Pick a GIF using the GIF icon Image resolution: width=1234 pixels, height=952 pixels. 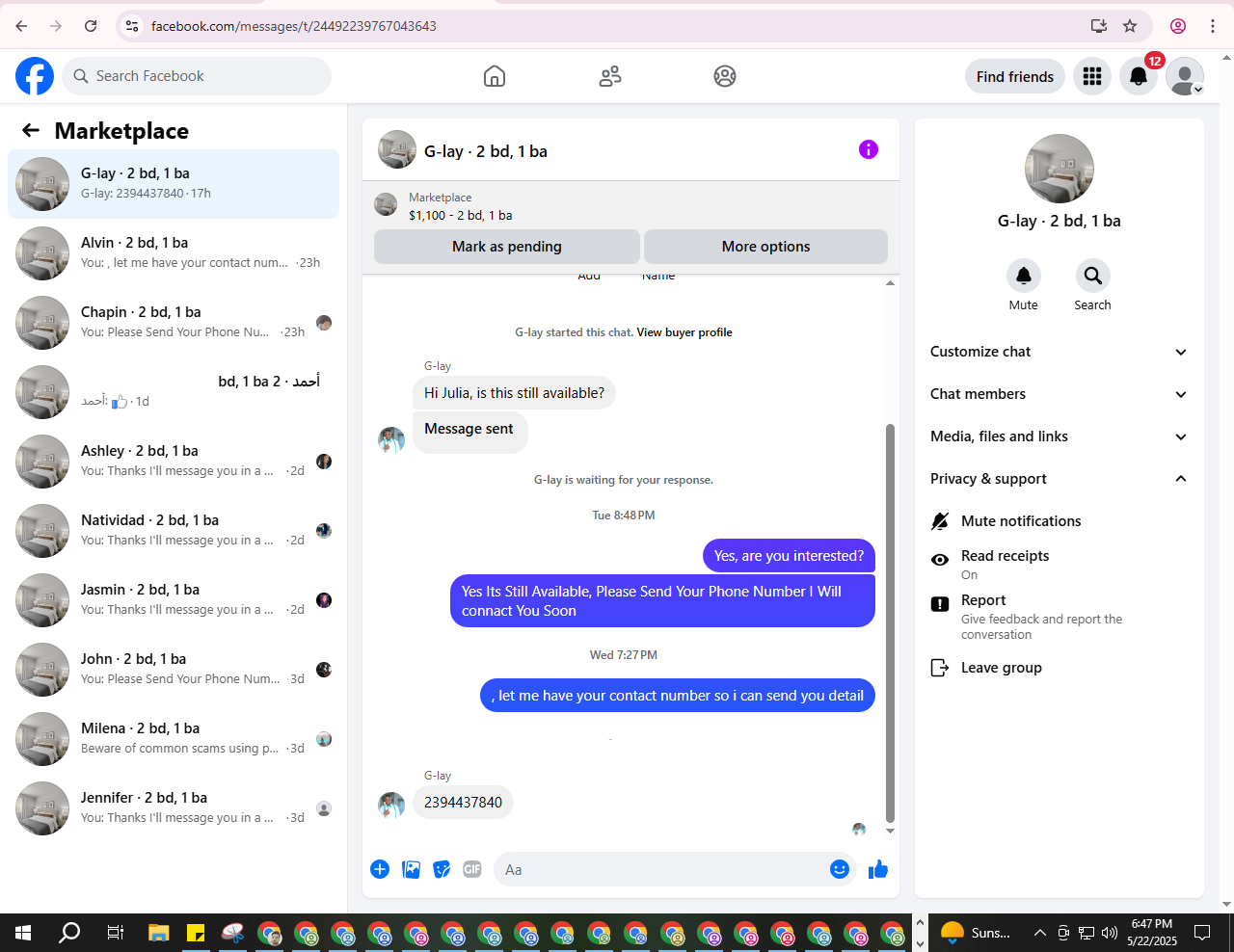472,869
